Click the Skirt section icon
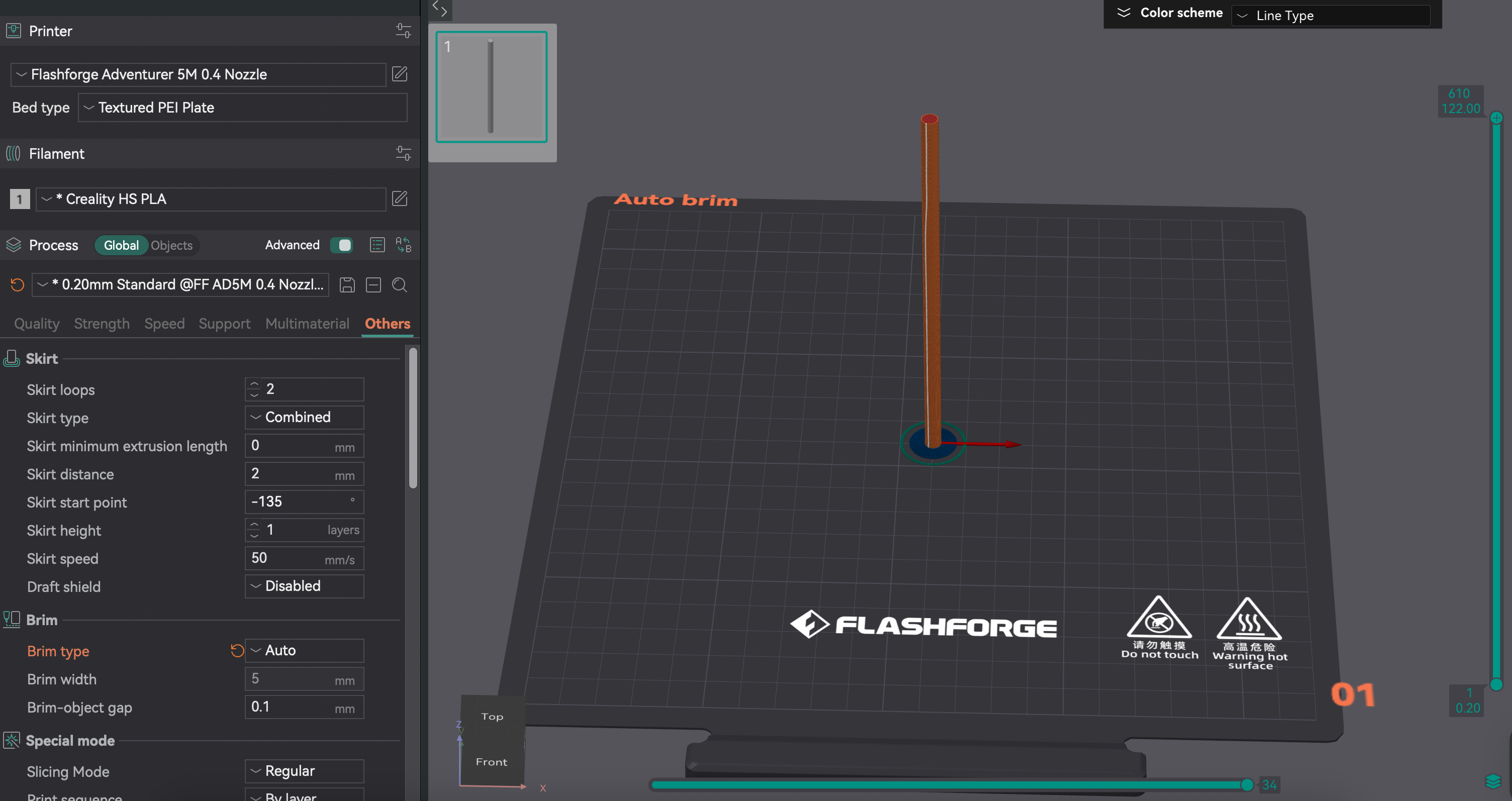1512x801 pixels. pyautogui.click(x=12, y=358)
